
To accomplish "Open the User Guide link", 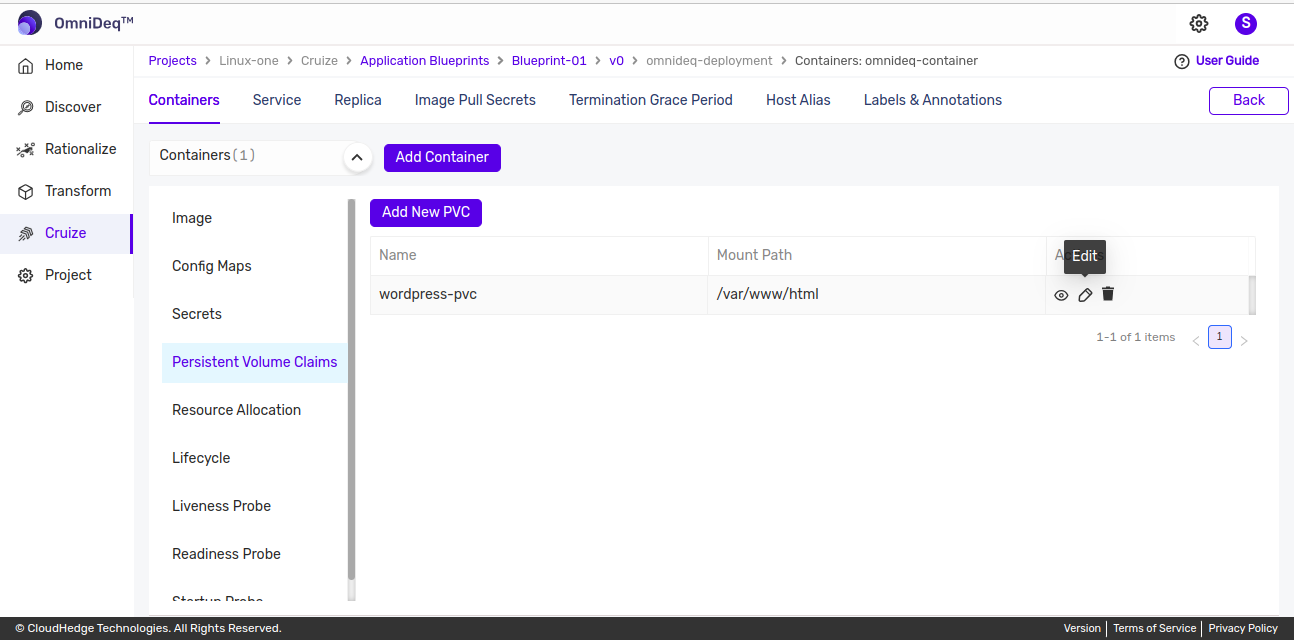I will [1227, 61].
